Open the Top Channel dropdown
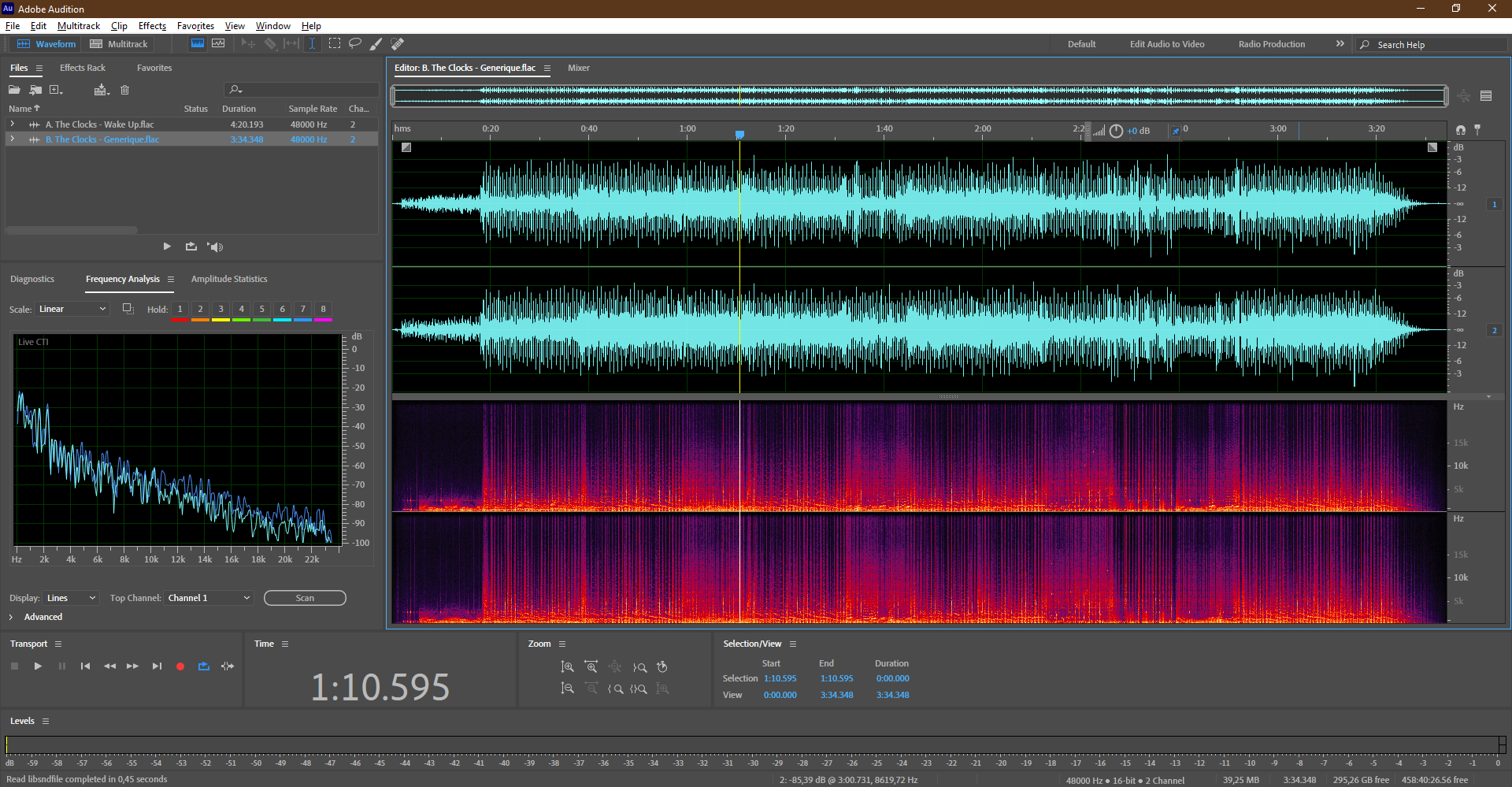Viewport: 1512px width, 787px height. 209,598
